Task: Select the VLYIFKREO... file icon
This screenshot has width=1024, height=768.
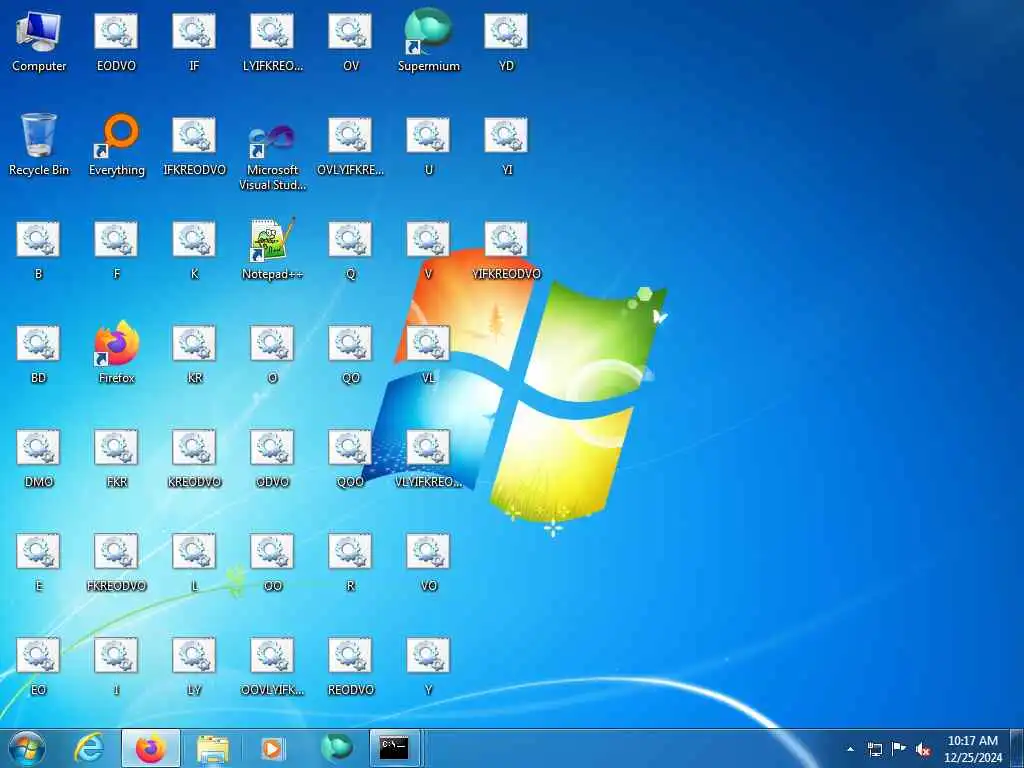Action: pyautogui.click(x=428, y=457)
